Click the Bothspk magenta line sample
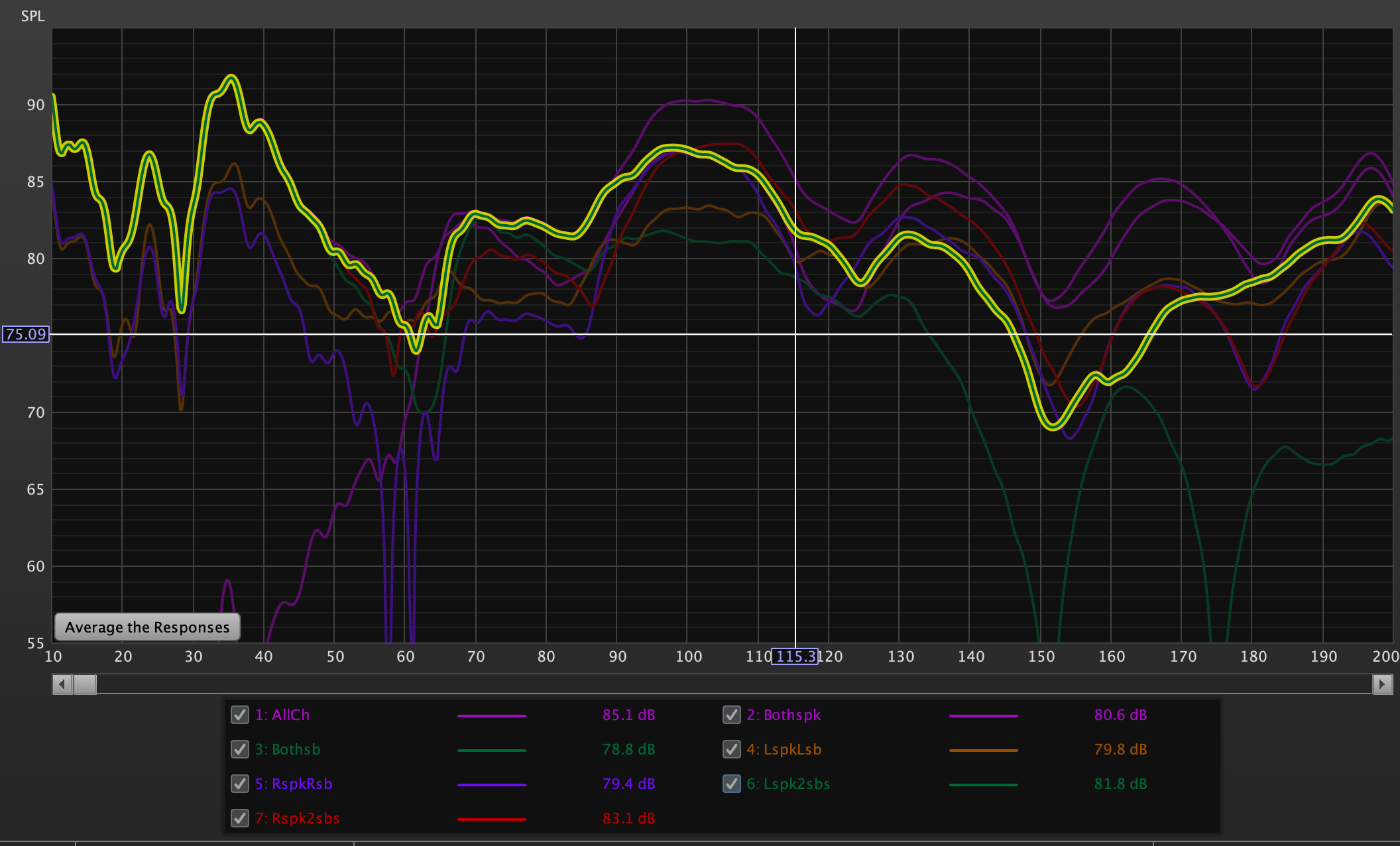1400x846 pixels. (984, 716)
